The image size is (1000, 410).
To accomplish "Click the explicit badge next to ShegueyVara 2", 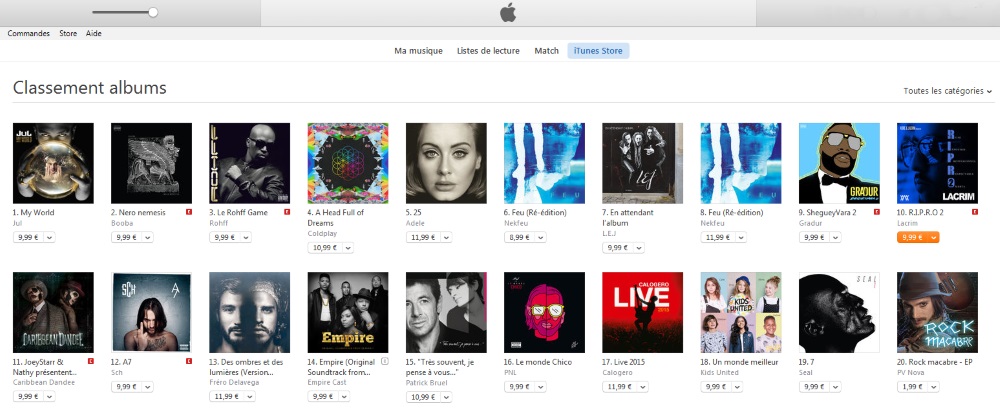I will point(877,212).
